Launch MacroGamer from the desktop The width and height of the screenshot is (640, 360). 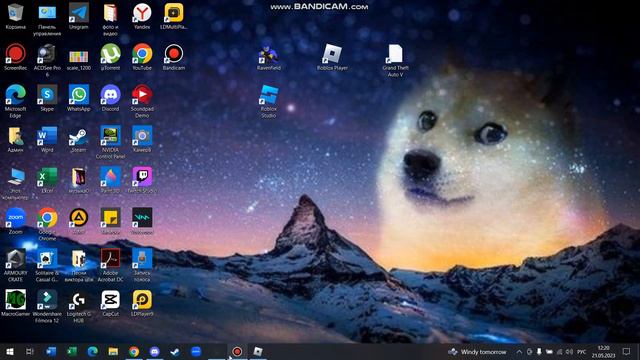pyautogui.click(x=16, y=303)
